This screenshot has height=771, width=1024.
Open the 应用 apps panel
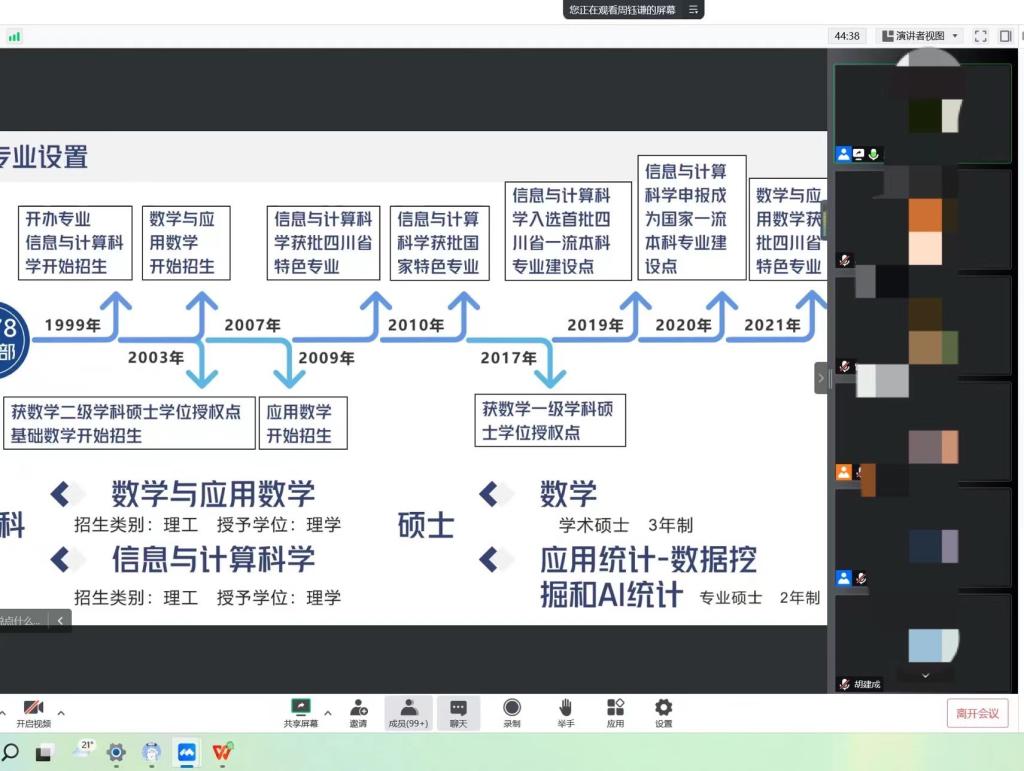coord(616,713)
